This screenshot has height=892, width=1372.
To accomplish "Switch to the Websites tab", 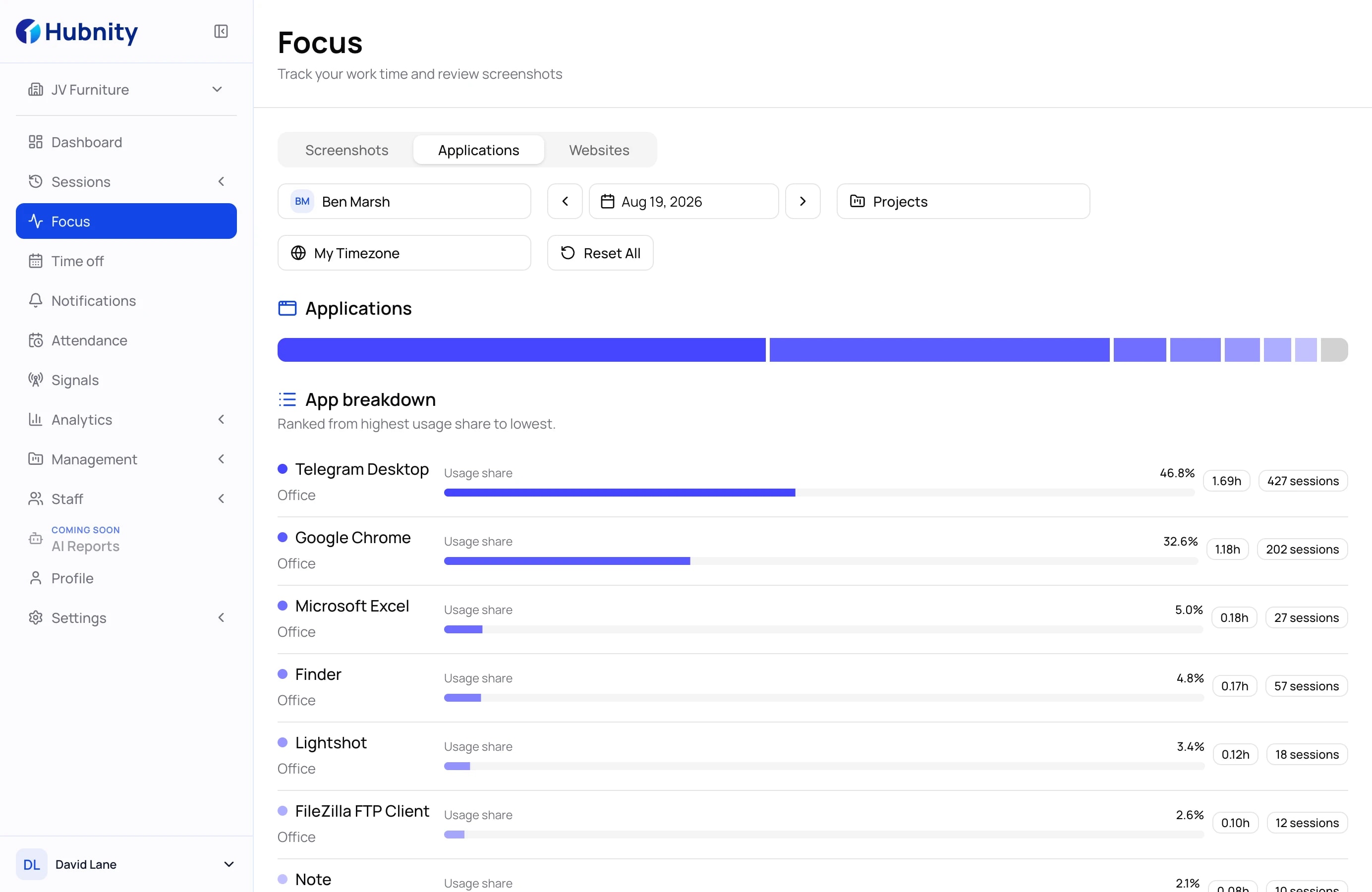I will coord(599,150).
